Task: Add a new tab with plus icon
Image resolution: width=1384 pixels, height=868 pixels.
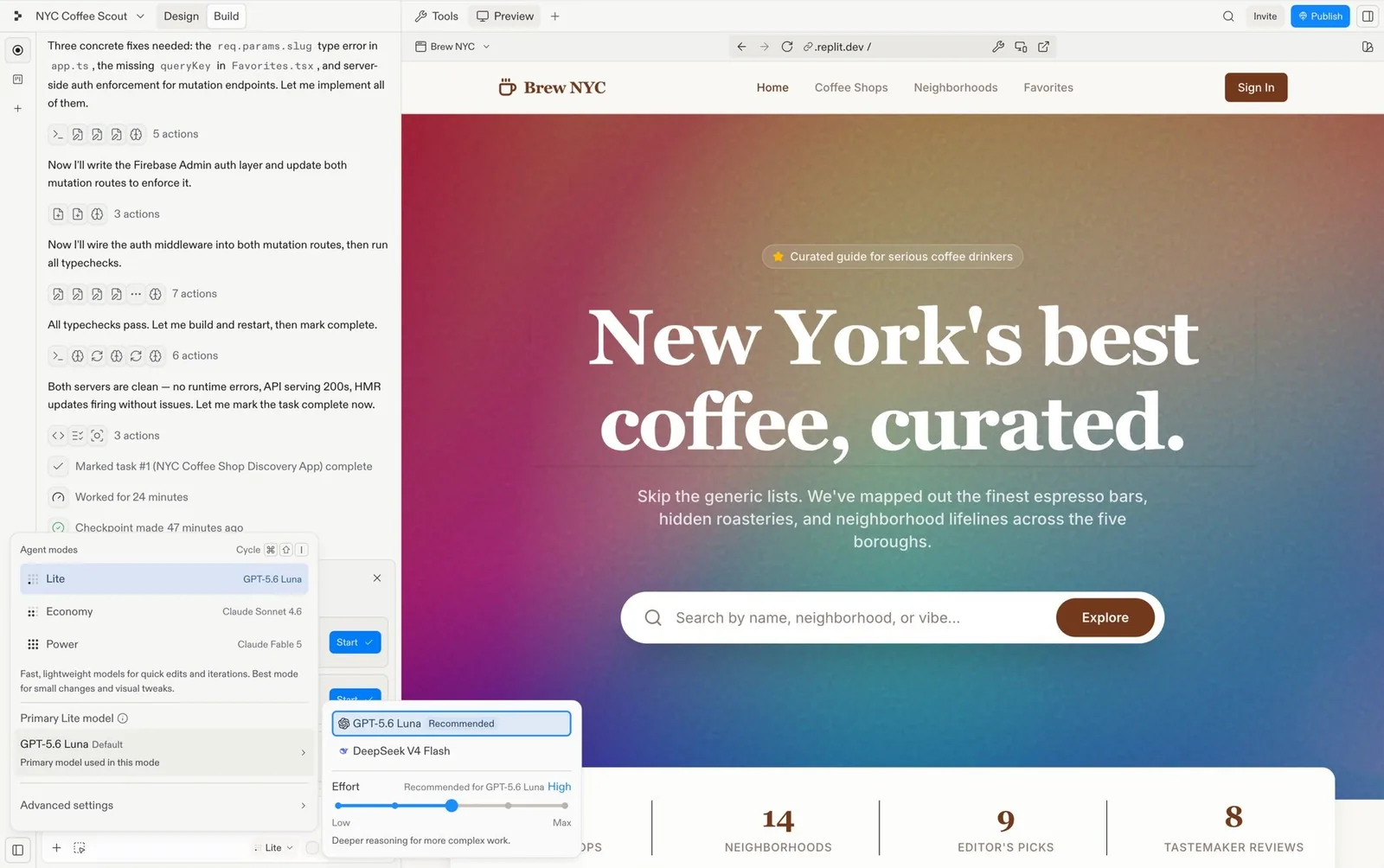Action: 555,16
